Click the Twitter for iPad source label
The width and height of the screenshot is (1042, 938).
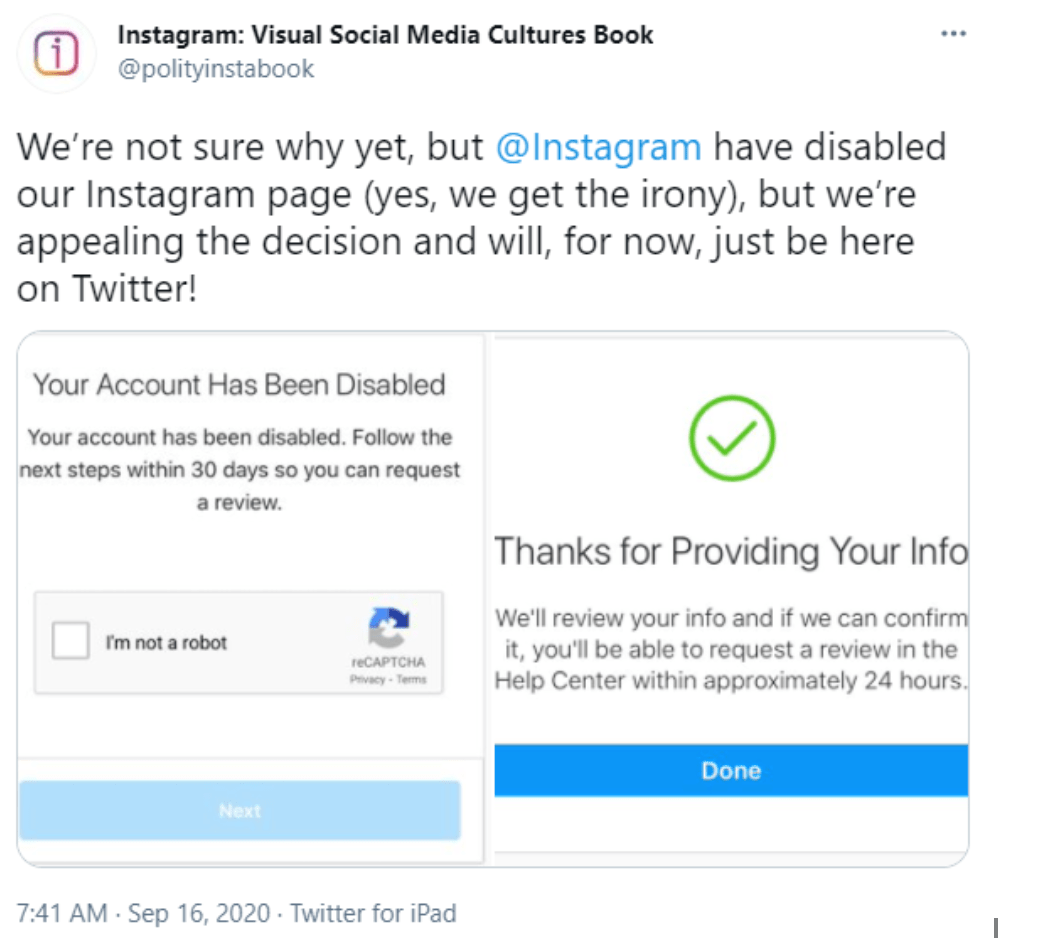373,913
